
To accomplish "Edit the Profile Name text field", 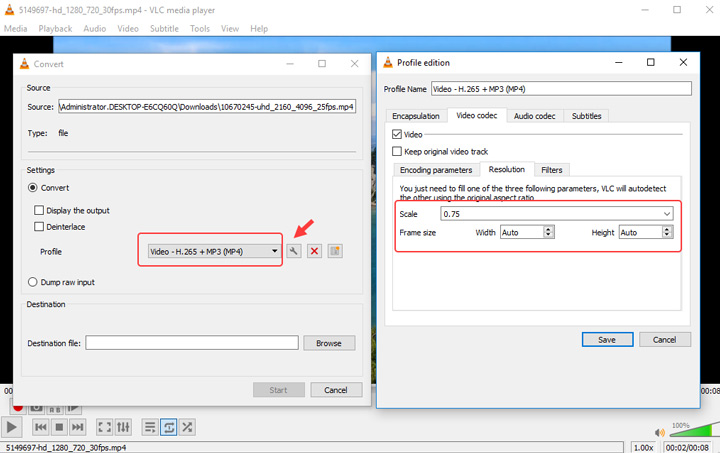I will [x=561, y=89].
